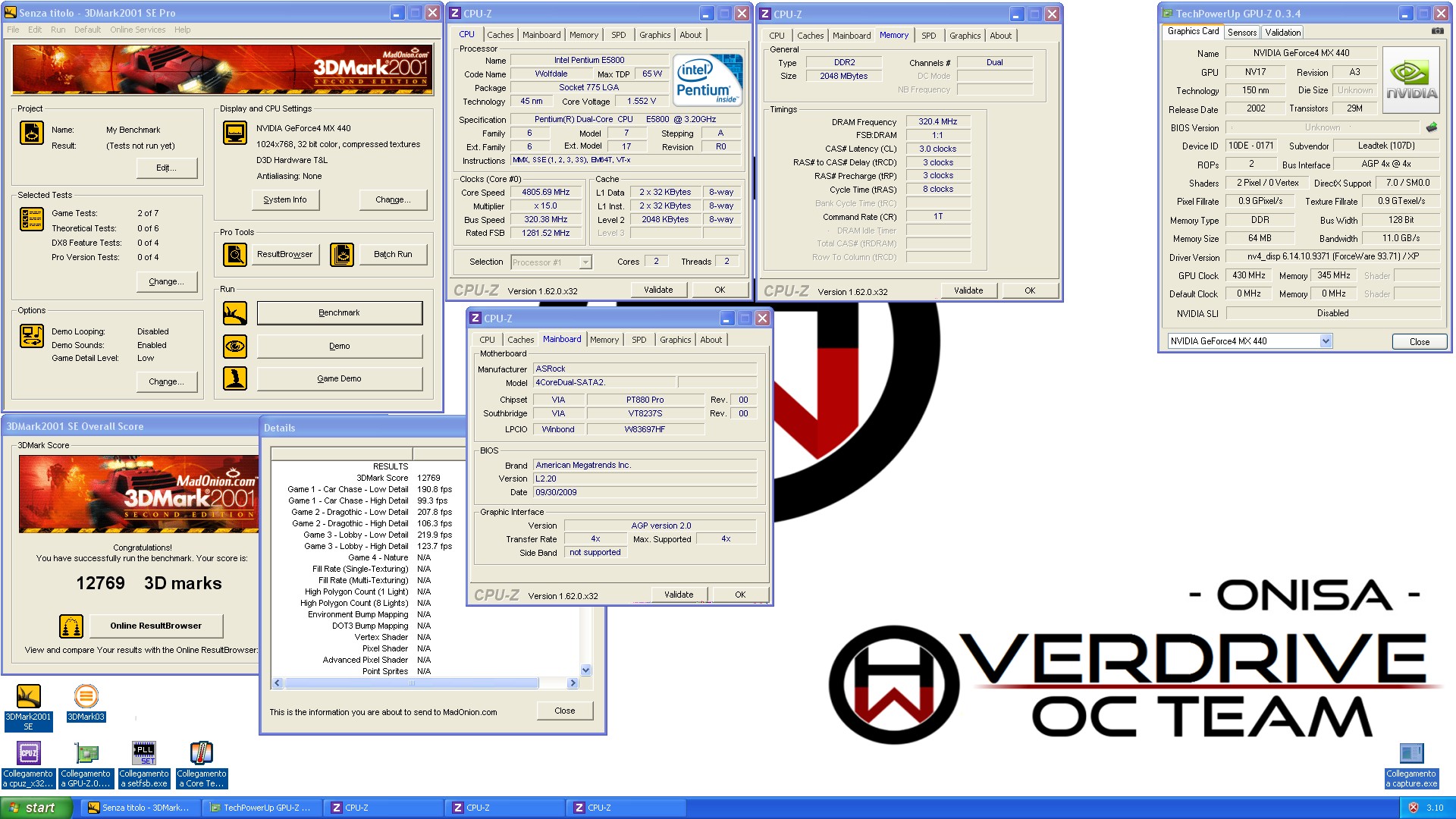The width and height of the screenshot is (1456, 819).
Task: Open the Windows start button
Action: click(36, 808)
